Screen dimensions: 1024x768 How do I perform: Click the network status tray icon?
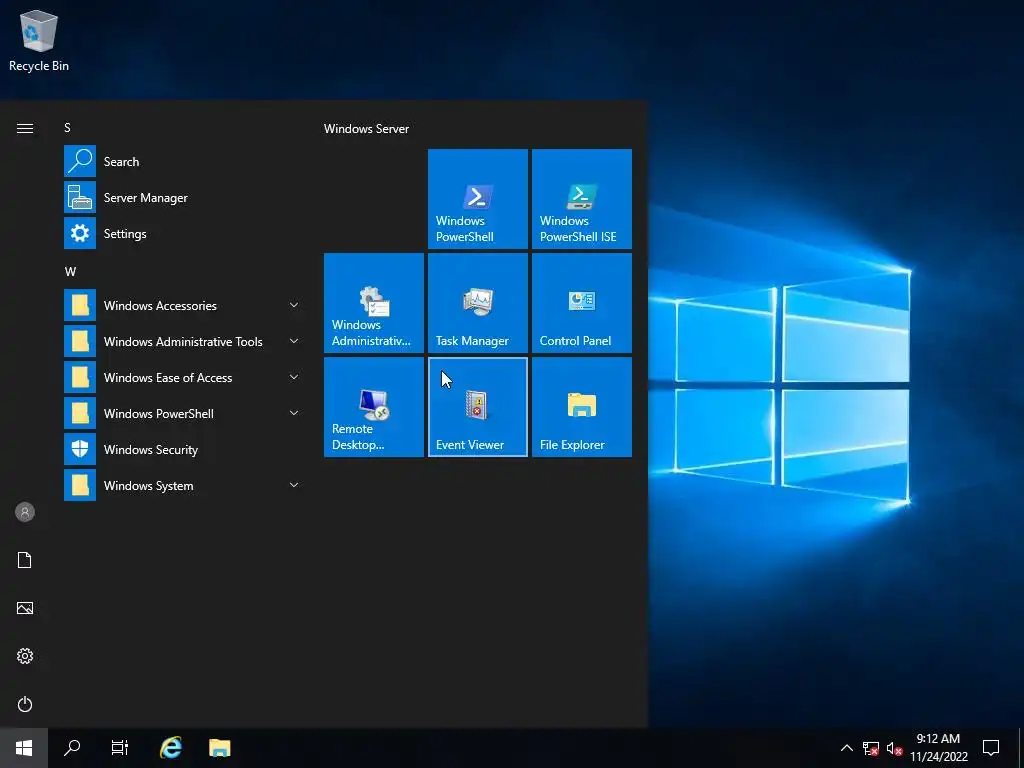(x=871, y=748)
